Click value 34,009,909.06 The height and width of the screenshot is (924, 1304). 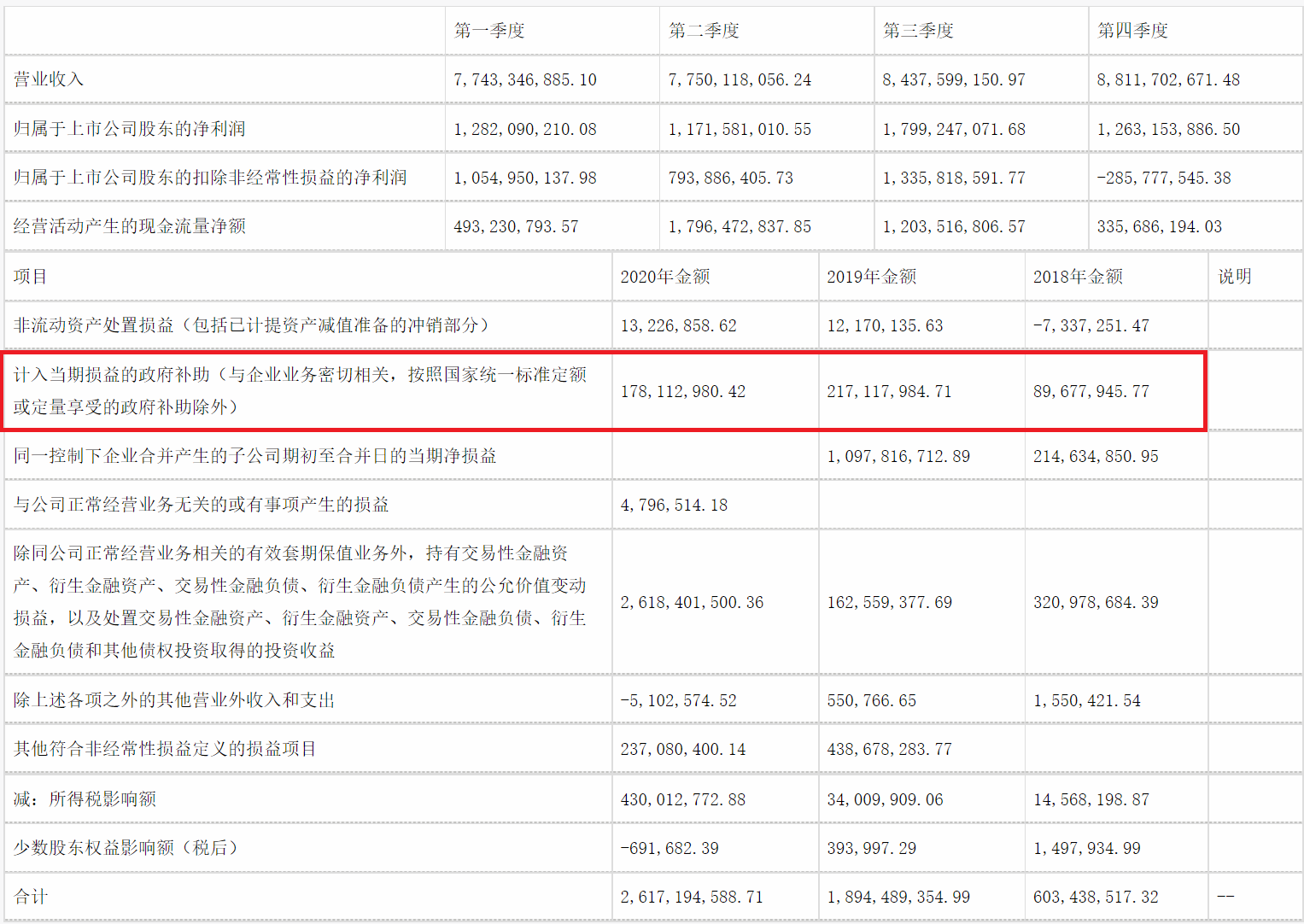(x=886, y=799)
